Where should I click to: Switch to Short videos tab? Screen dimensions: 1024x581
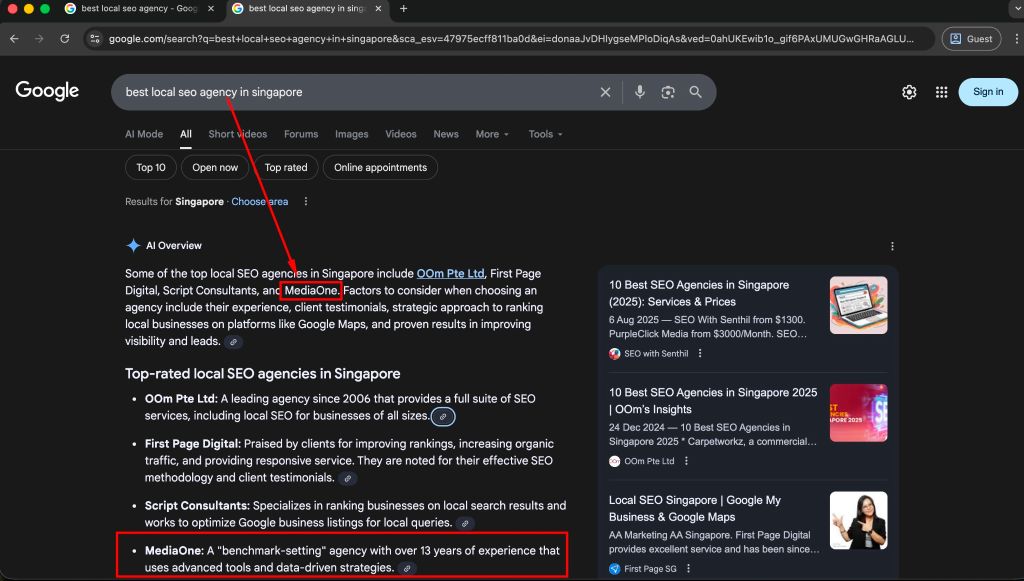coord(238,134)
